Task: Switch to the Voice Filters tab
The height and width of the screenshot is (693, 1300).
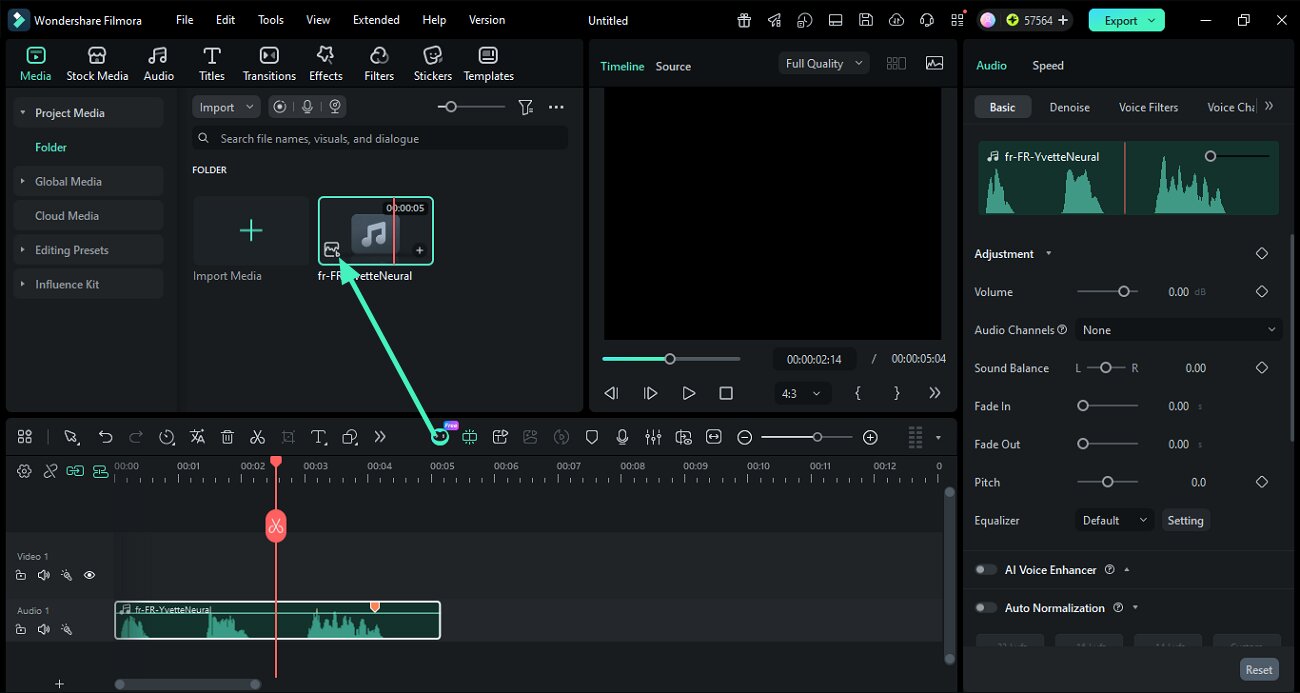Action: pyautogui.click(x=1148, y=107)
